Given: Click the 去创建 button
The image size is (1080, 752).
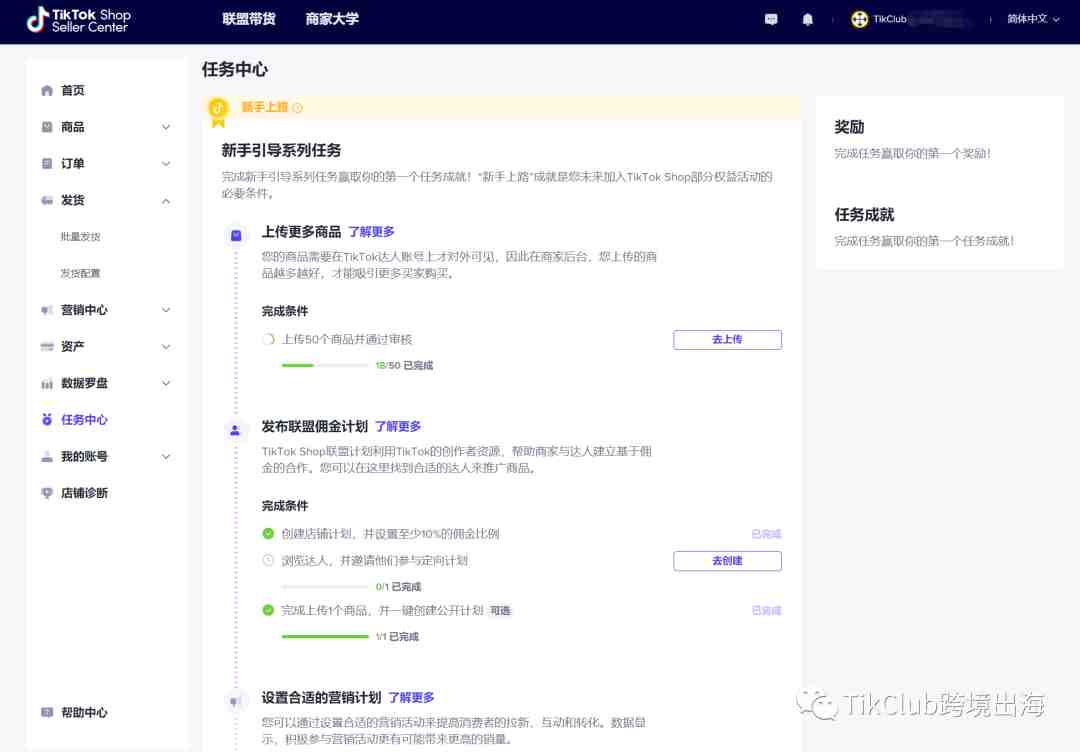Looking at the screenshot, I should pyautogui.click(x=727, y=561).
